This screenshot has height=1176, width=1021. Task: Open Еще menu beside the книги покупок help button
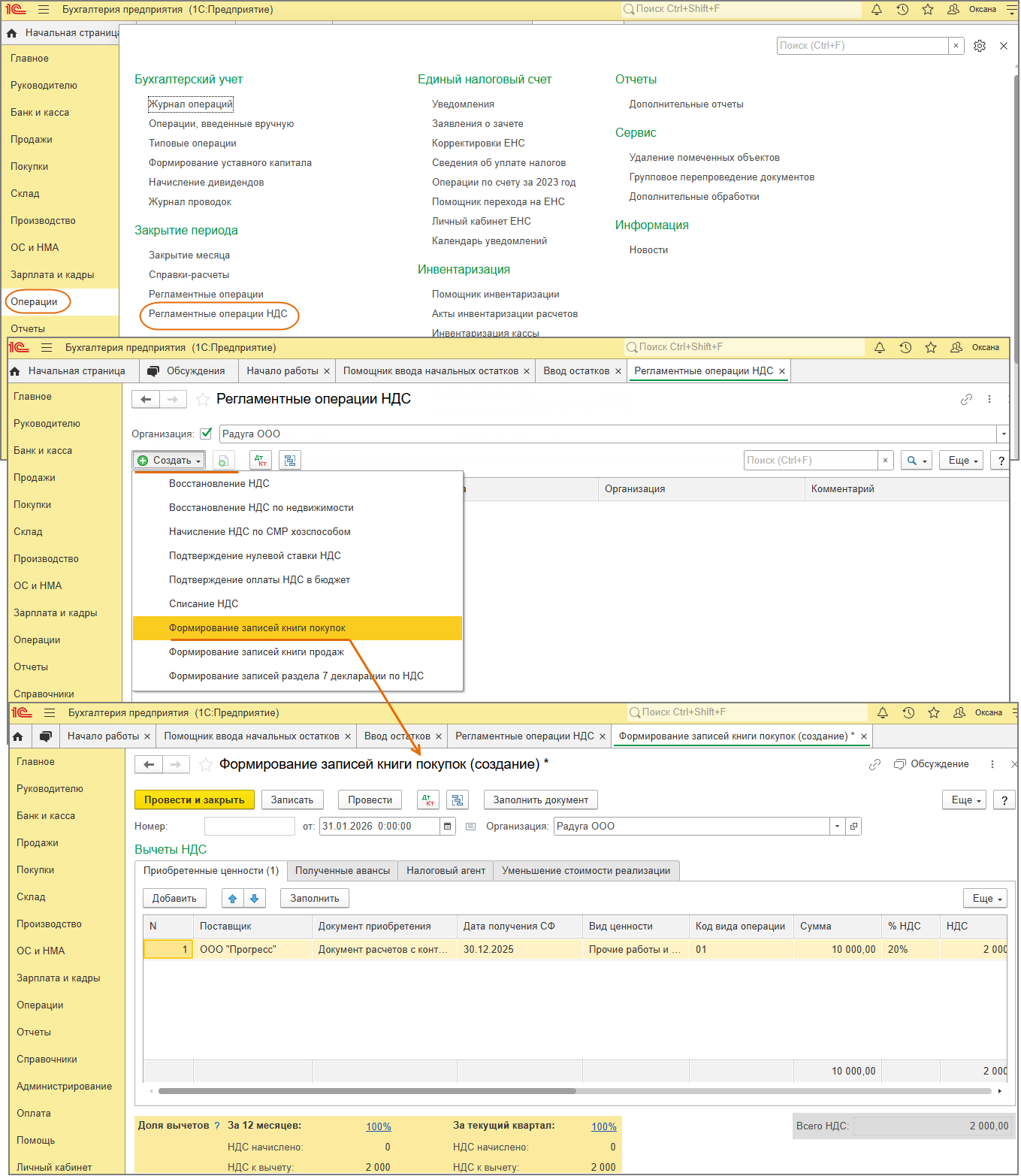[x=964, y=800]
